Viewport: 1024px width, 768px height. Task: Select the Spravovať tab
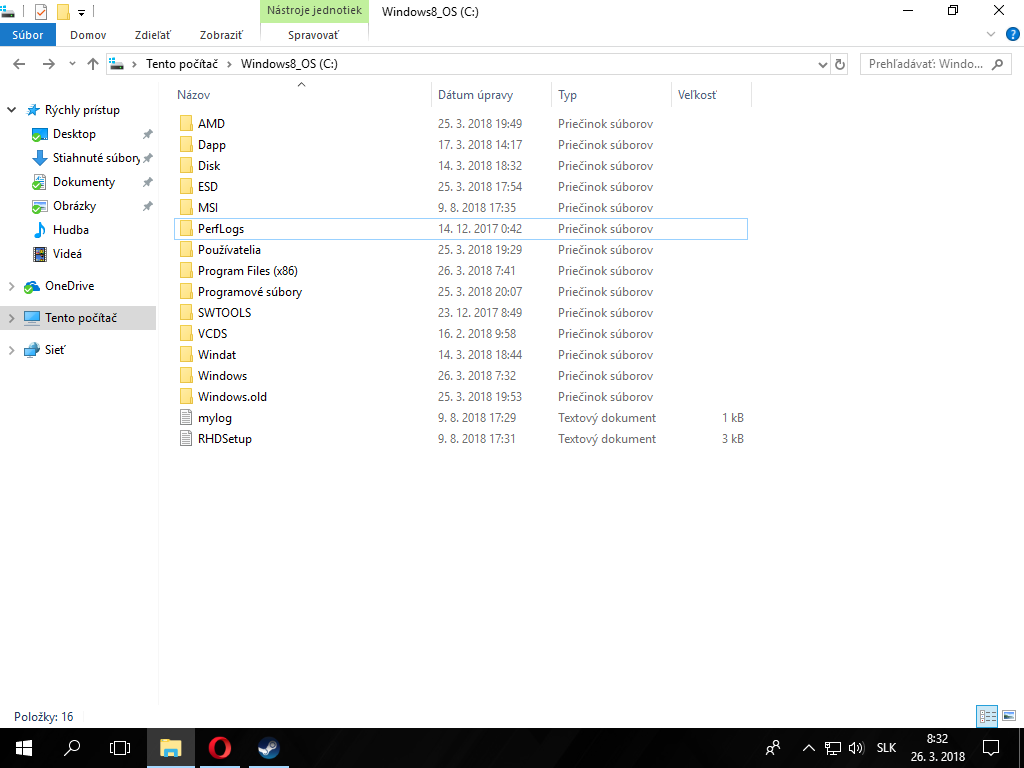tap(313, 35)
